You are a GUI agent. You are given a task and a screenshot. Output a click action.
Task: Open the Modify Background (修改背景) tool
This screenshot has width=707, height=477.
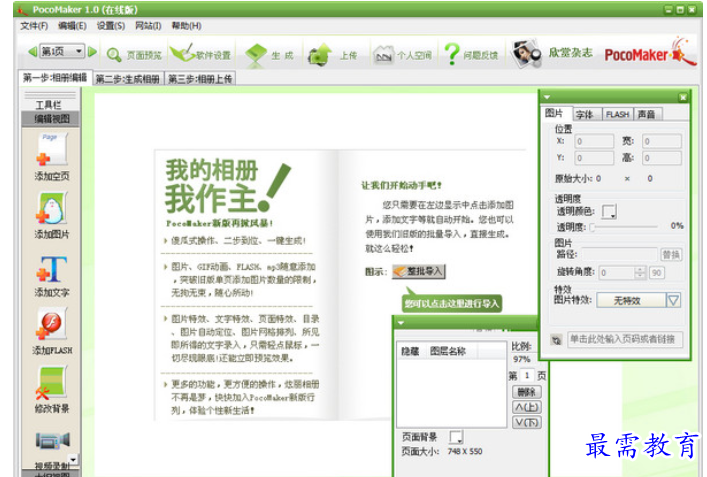click(52, 390)
